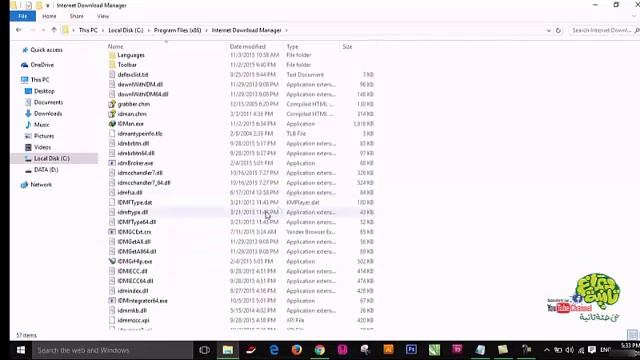Click Local Disk (C:) breadcrumb
This screenshot has height=360, width=640.
pyautogui.click(x=126, y=30)
